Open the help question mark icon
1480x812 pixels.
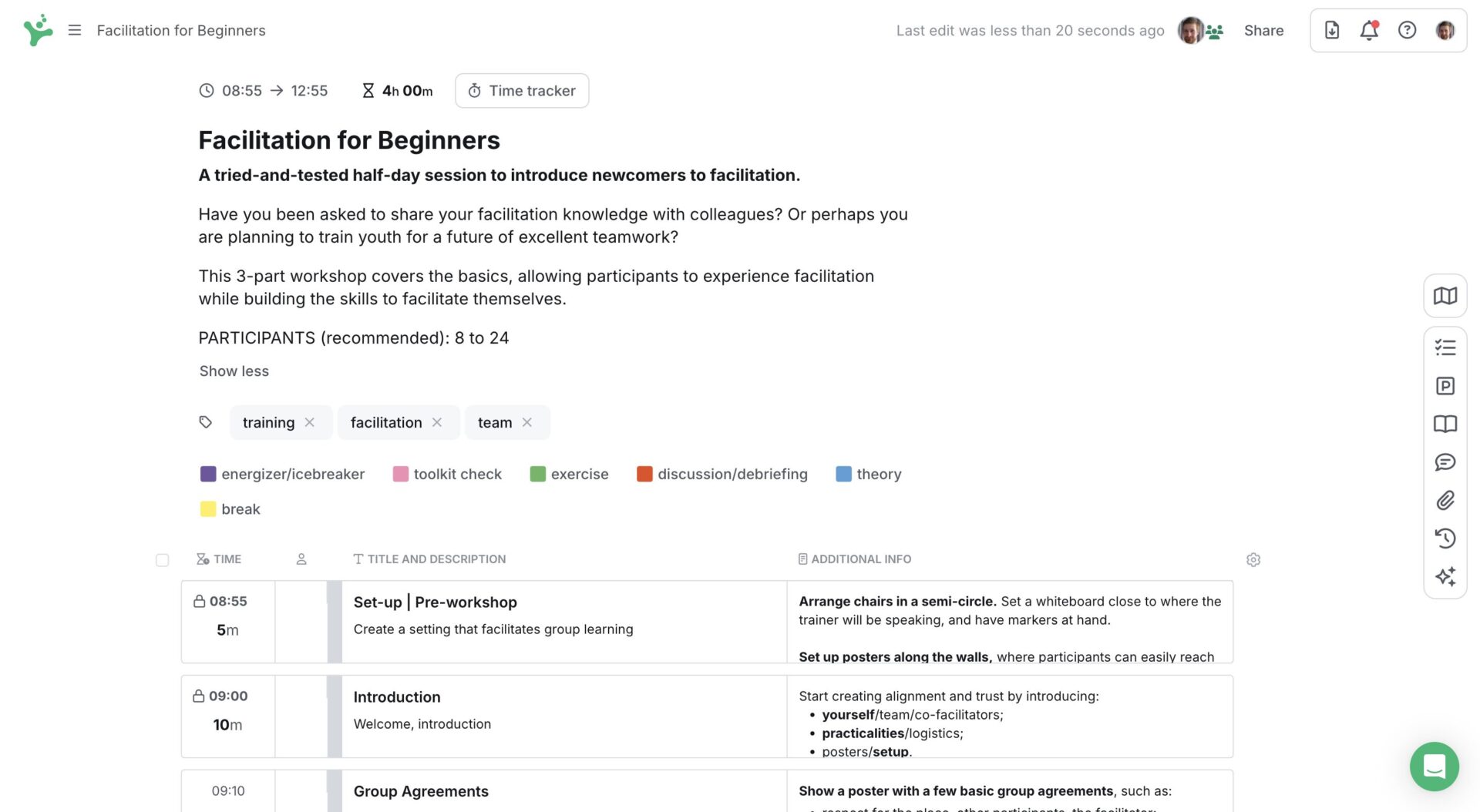1407,30
